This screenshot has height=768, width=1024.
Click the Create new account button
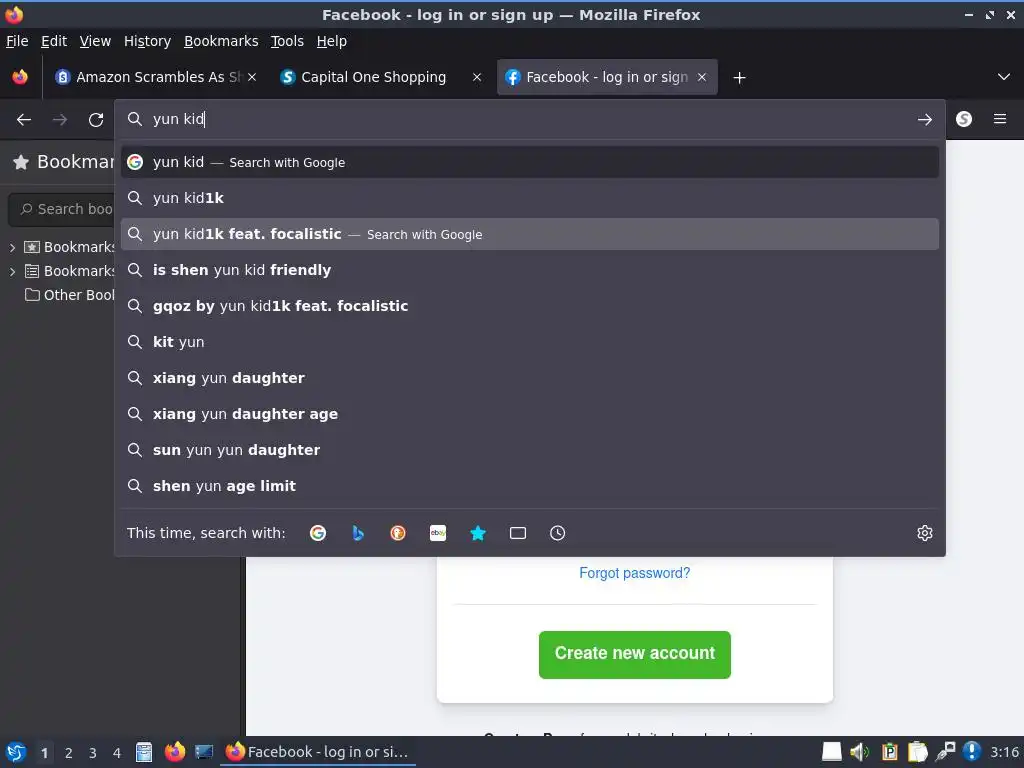(634, 654)
